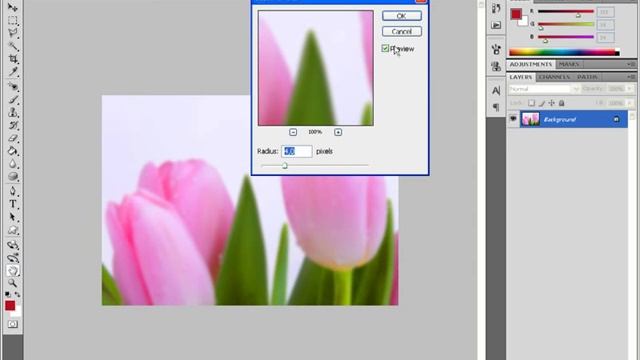Adjust the R color slider

pos(566,12)
